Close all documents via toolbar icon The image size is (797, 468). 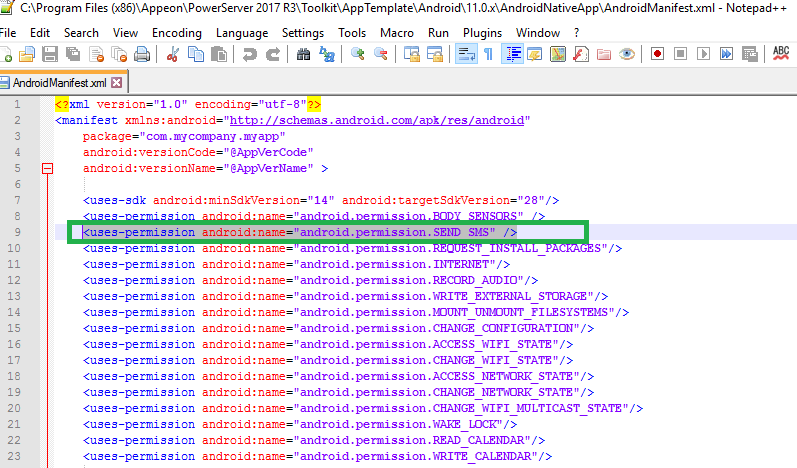tap(119, 54)
